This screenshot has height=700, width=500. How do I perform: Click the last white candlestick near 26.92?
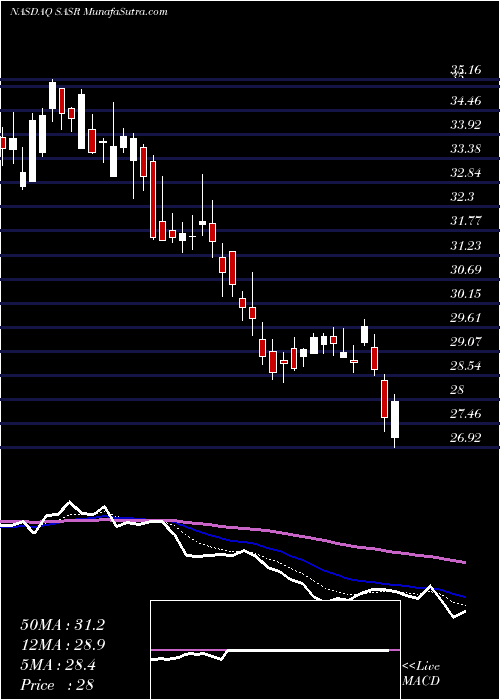point(395,420)
